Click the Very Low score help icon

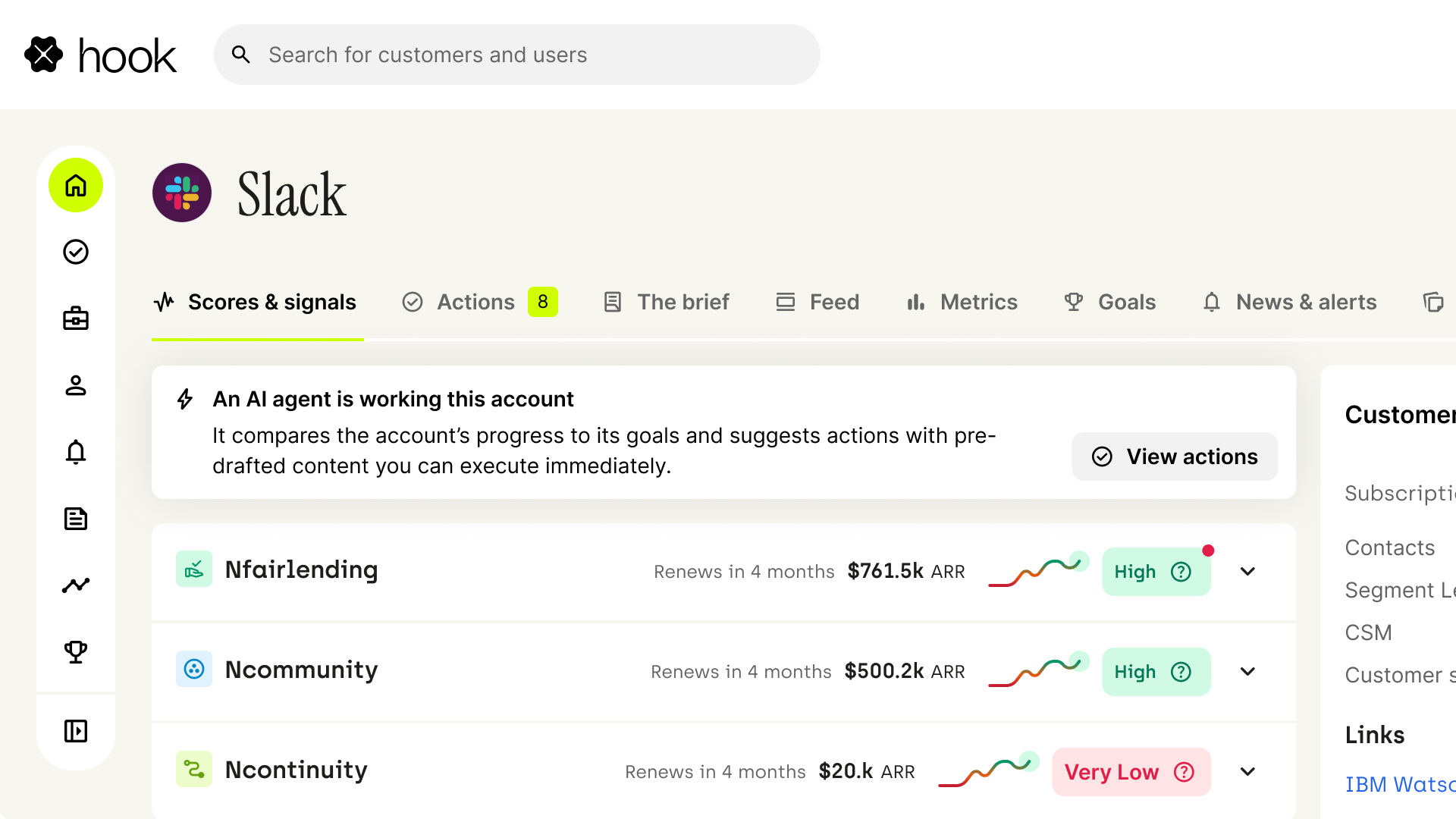[1184, 772]
